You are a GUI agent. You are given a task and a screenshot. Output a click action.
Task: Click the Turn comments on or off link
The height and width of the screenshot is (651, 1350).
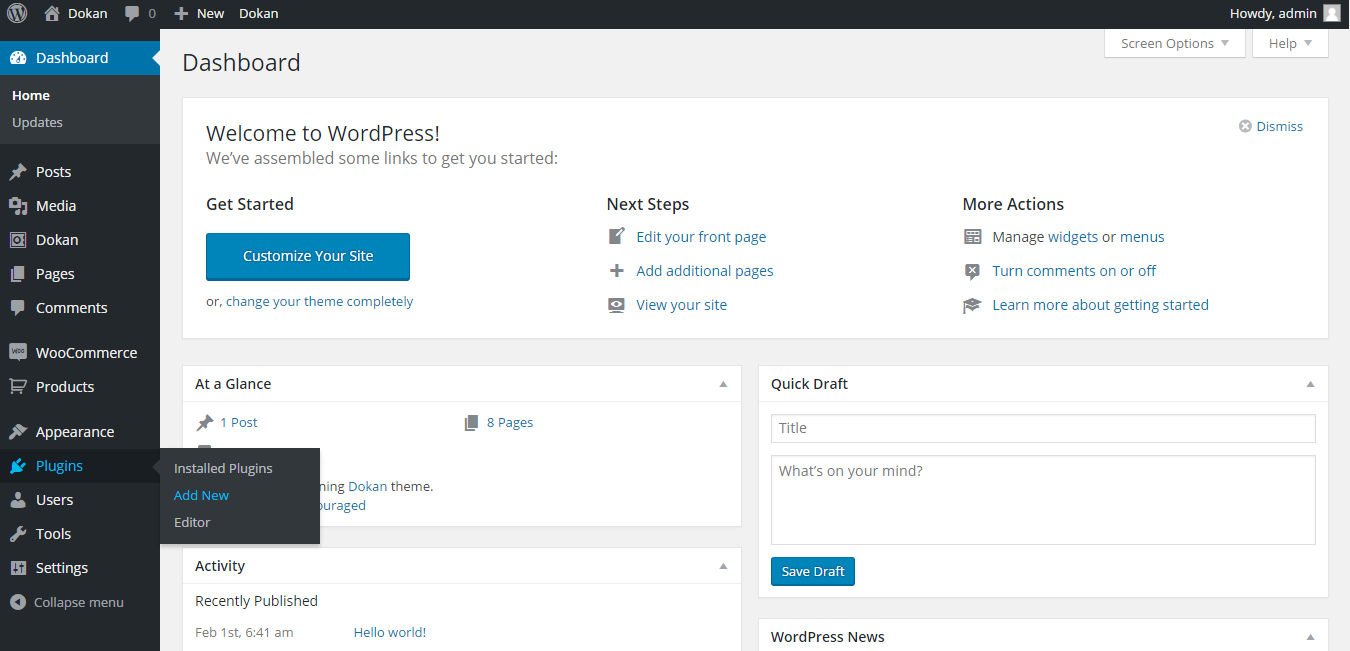point(1074,271)
